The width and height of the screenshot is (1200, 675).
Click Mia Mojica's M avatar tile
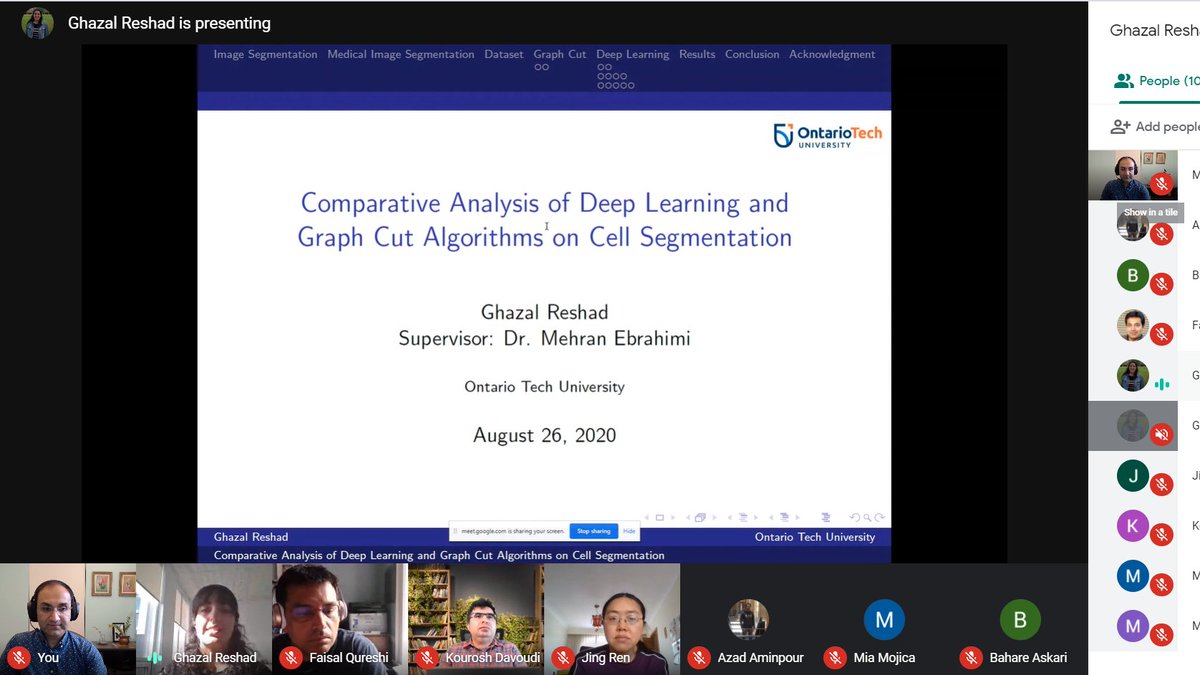pyautogui.click(x=884, y=620)
